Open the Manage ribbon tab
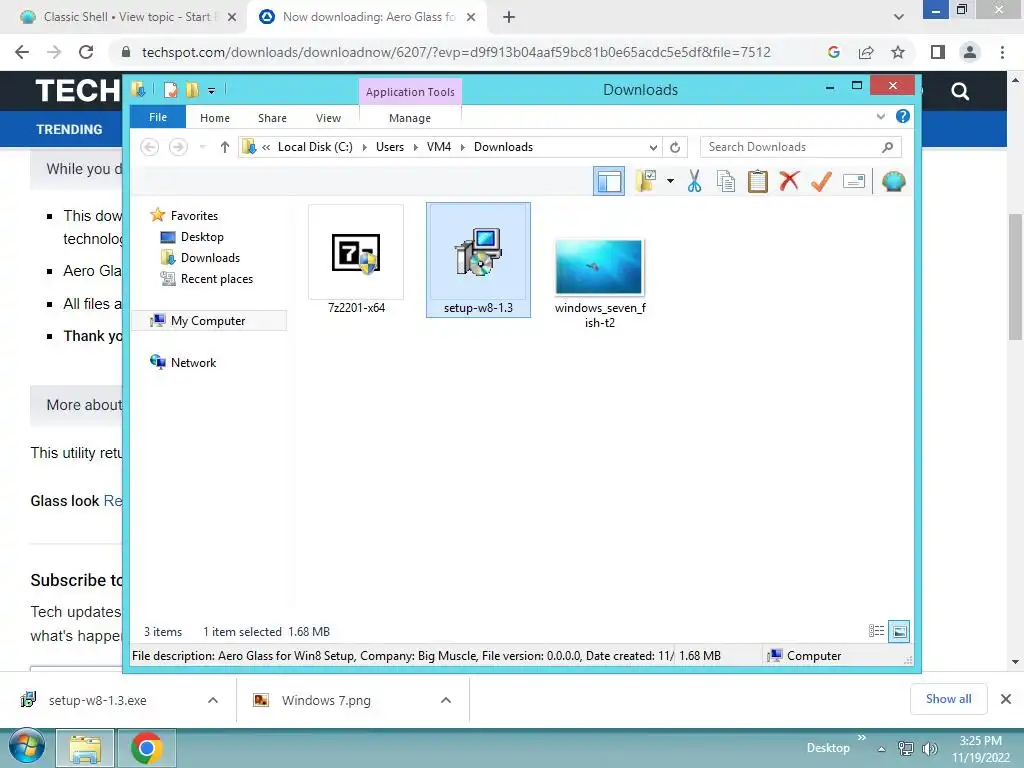The height and width of the screenshot is (768, 1024). 409,118
